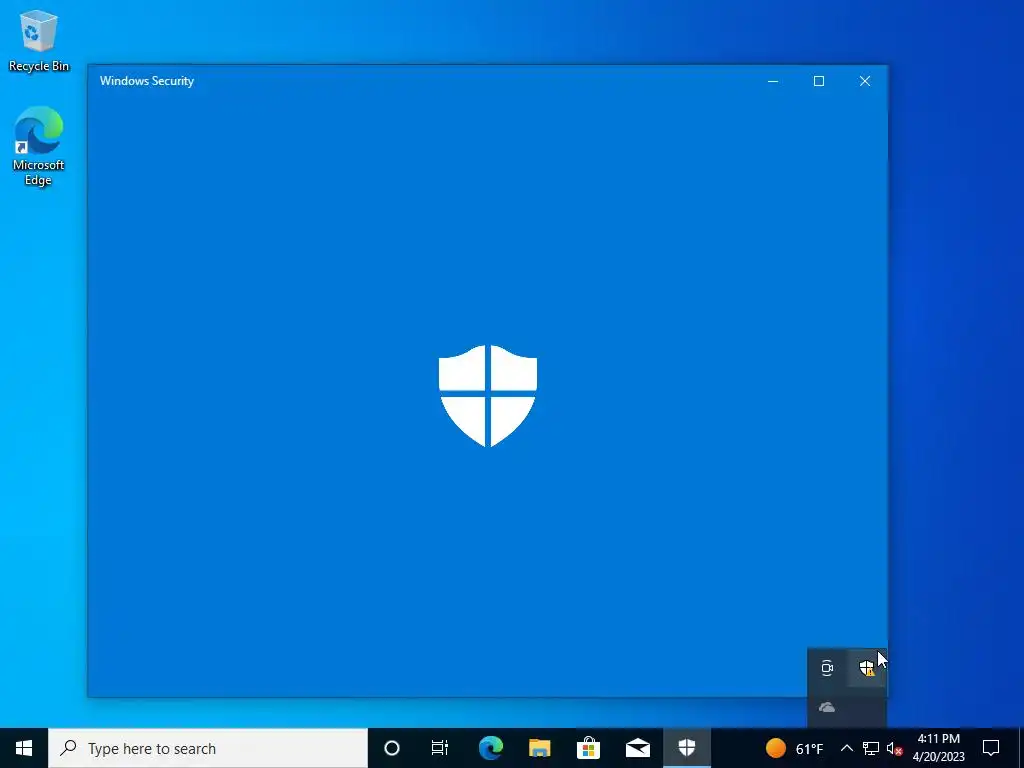The width and height of the screenshot is (1024, 768).
Task: Click the OneDrive cloud icon in the tray flyout
Action: coord(827,707)
